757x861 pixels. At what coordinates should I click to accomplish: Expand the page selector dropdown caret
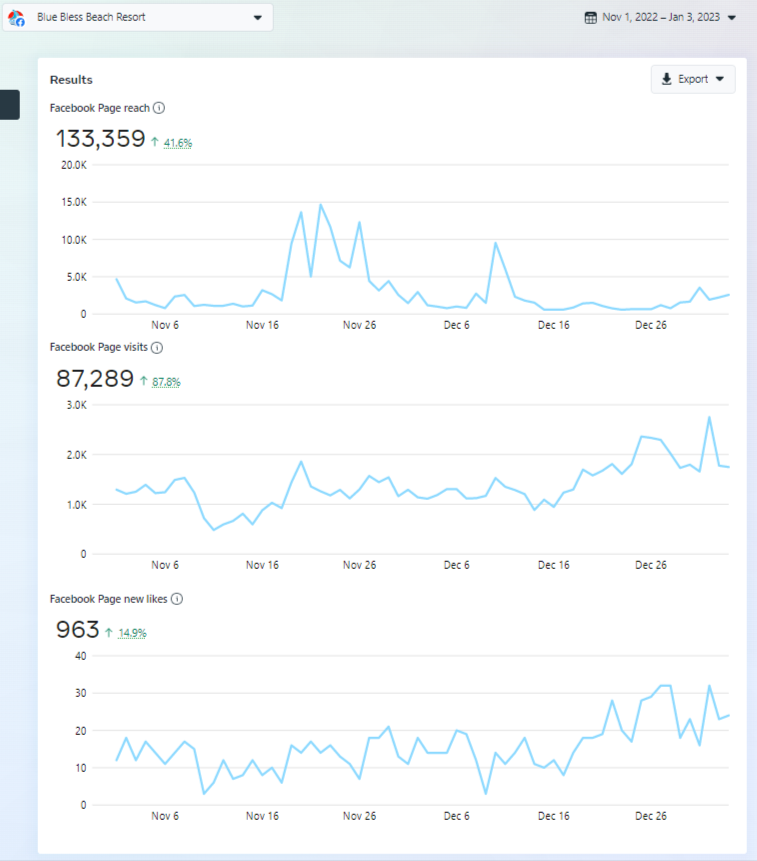coord(257,18)
